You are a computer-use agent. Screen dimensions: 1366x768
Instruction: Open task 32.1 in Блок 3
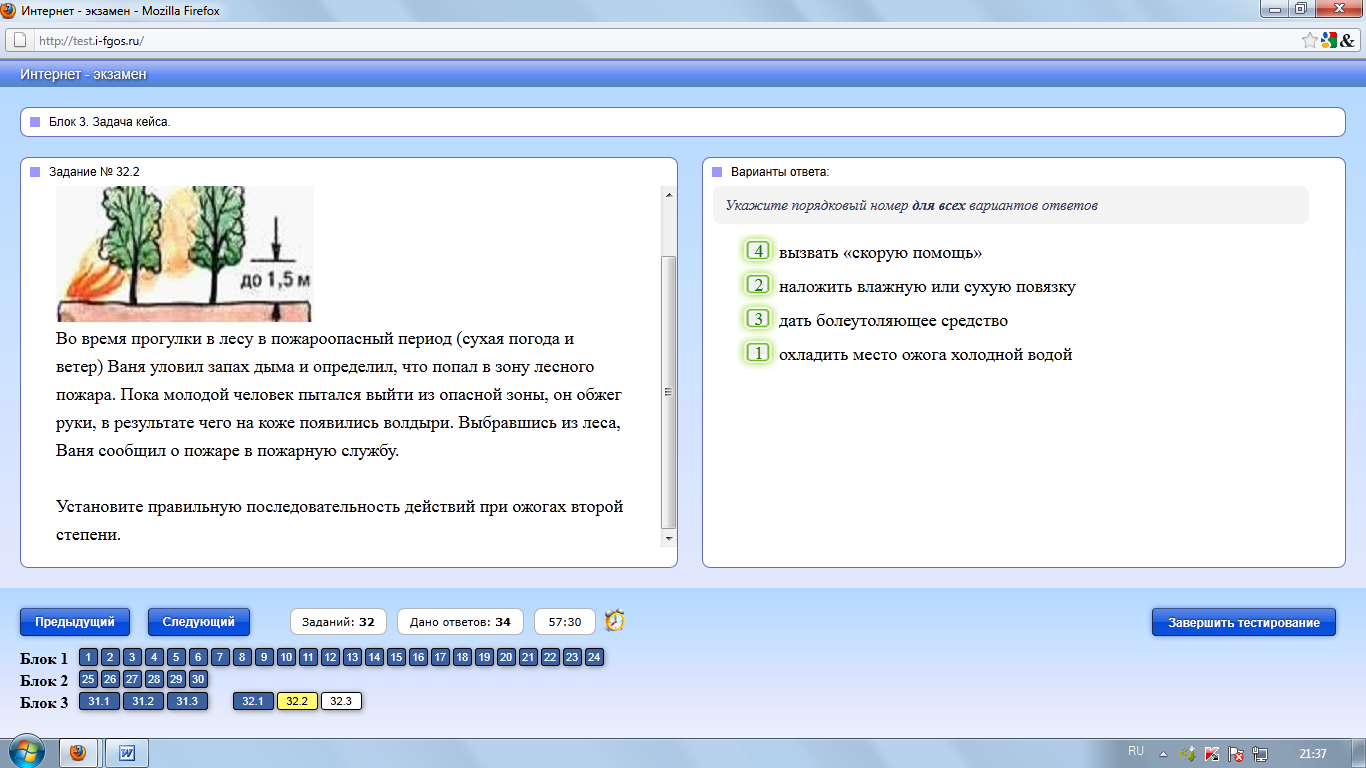point(253,701)
